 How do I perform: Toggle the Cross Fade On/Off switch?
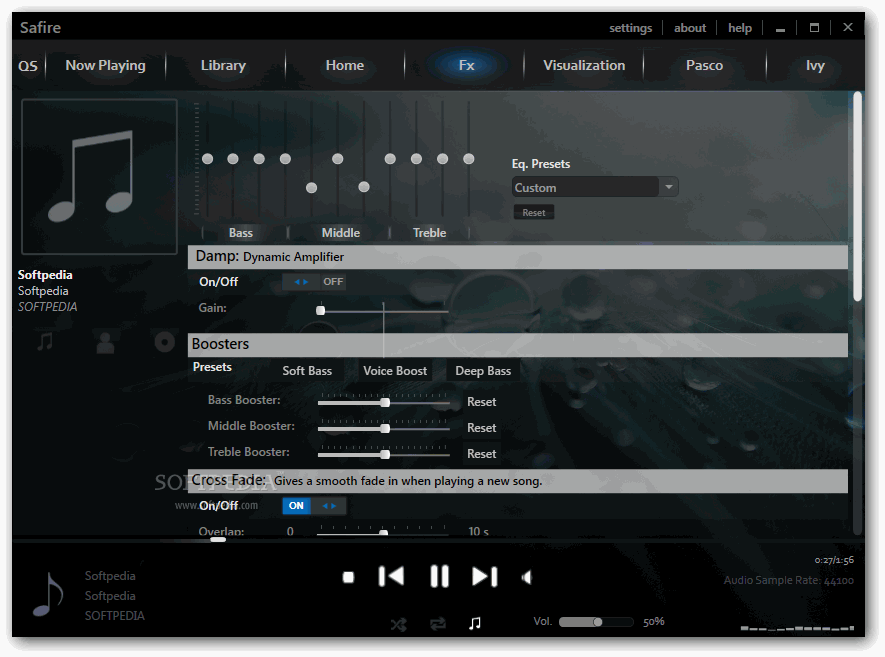(x=314, y=506)
